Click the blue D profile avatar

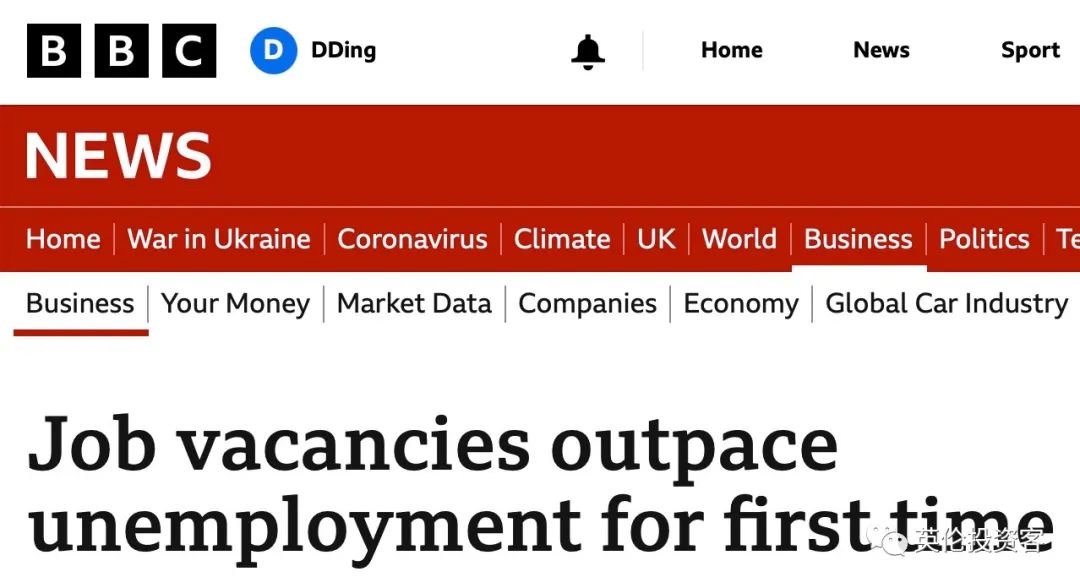click(273, 50)
